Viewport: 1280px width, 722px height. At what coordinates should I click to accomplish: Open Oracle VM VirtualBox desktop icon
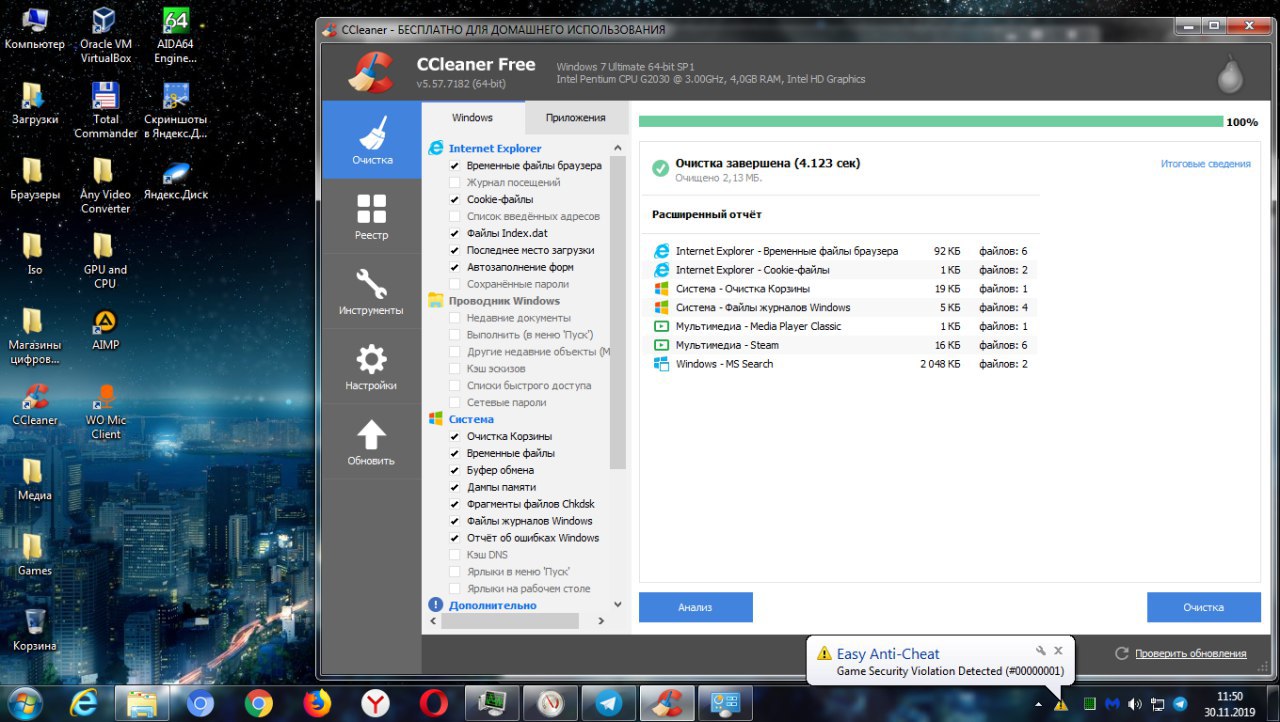point(105,35)
